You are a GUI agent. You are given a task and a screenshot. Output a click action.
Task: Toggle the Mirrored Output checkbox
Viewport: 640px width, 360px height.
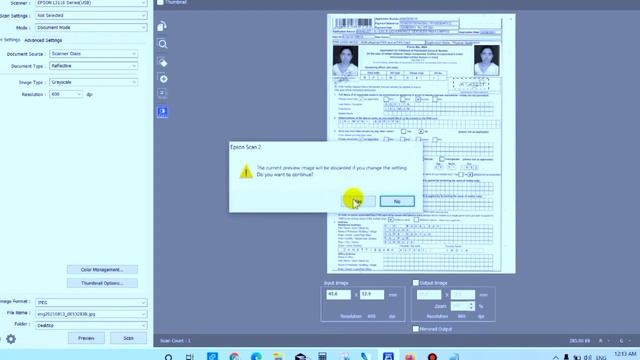point(416,329)
